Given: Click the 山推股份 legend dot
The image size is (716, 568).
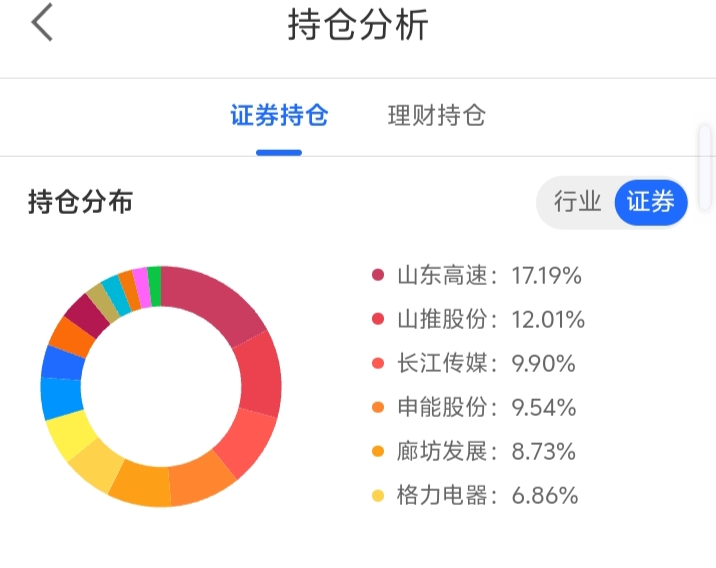Looking at the screenshot, I should 378,319.
